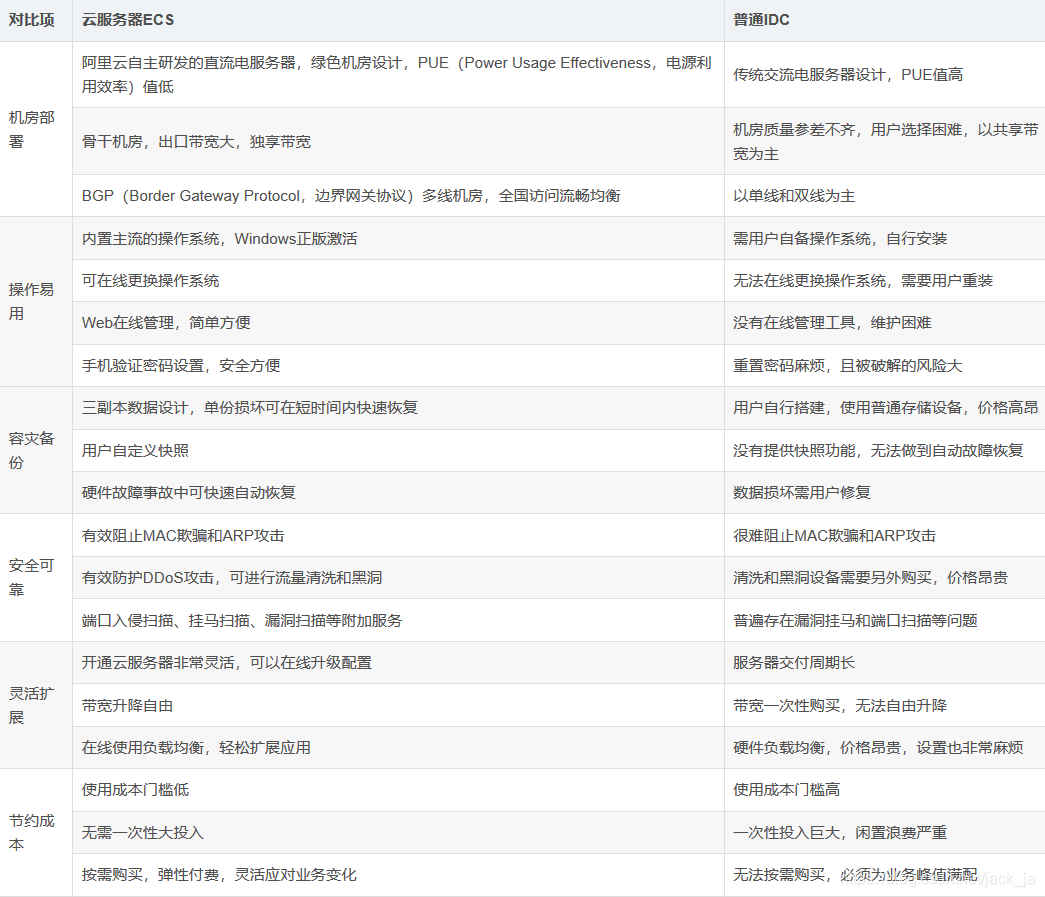Click the cell 无法在线更换操作系统，需要用户重装

click(885, 281)
